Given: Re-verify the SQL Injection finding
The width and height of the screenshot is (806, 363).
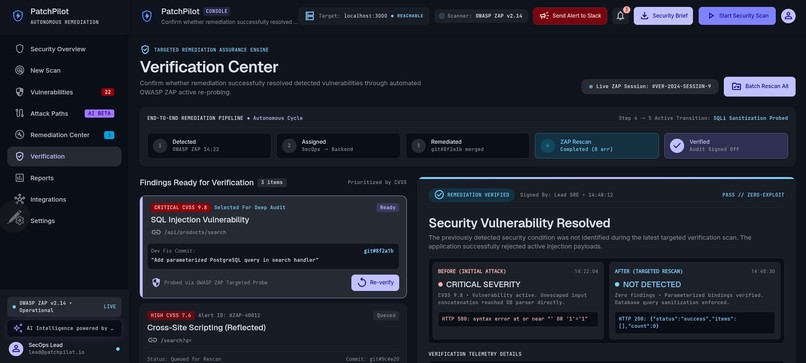Looking at the screenshot, I should coord(375,282).
